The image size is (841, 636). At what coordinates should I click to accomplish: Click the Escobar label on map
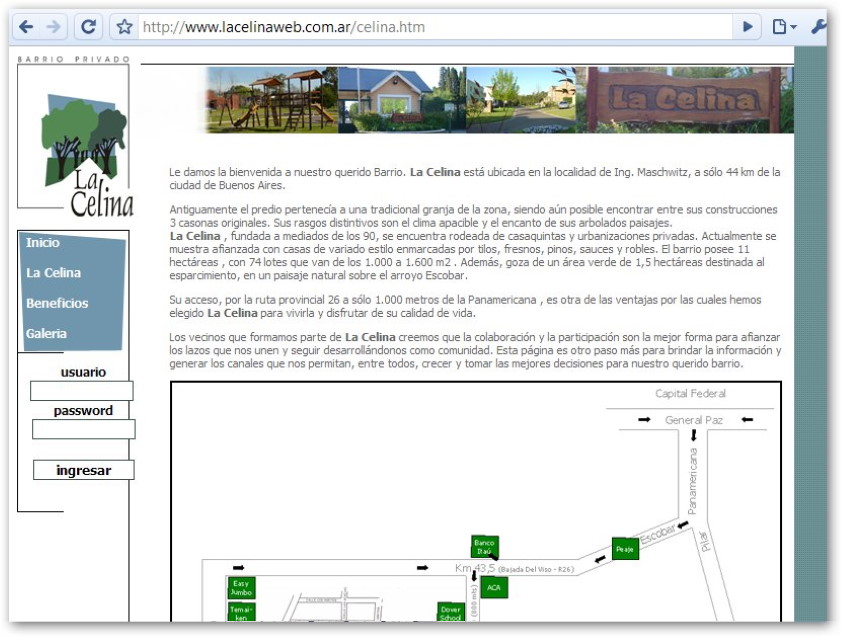pyautogui.click(x=657, y=533)
